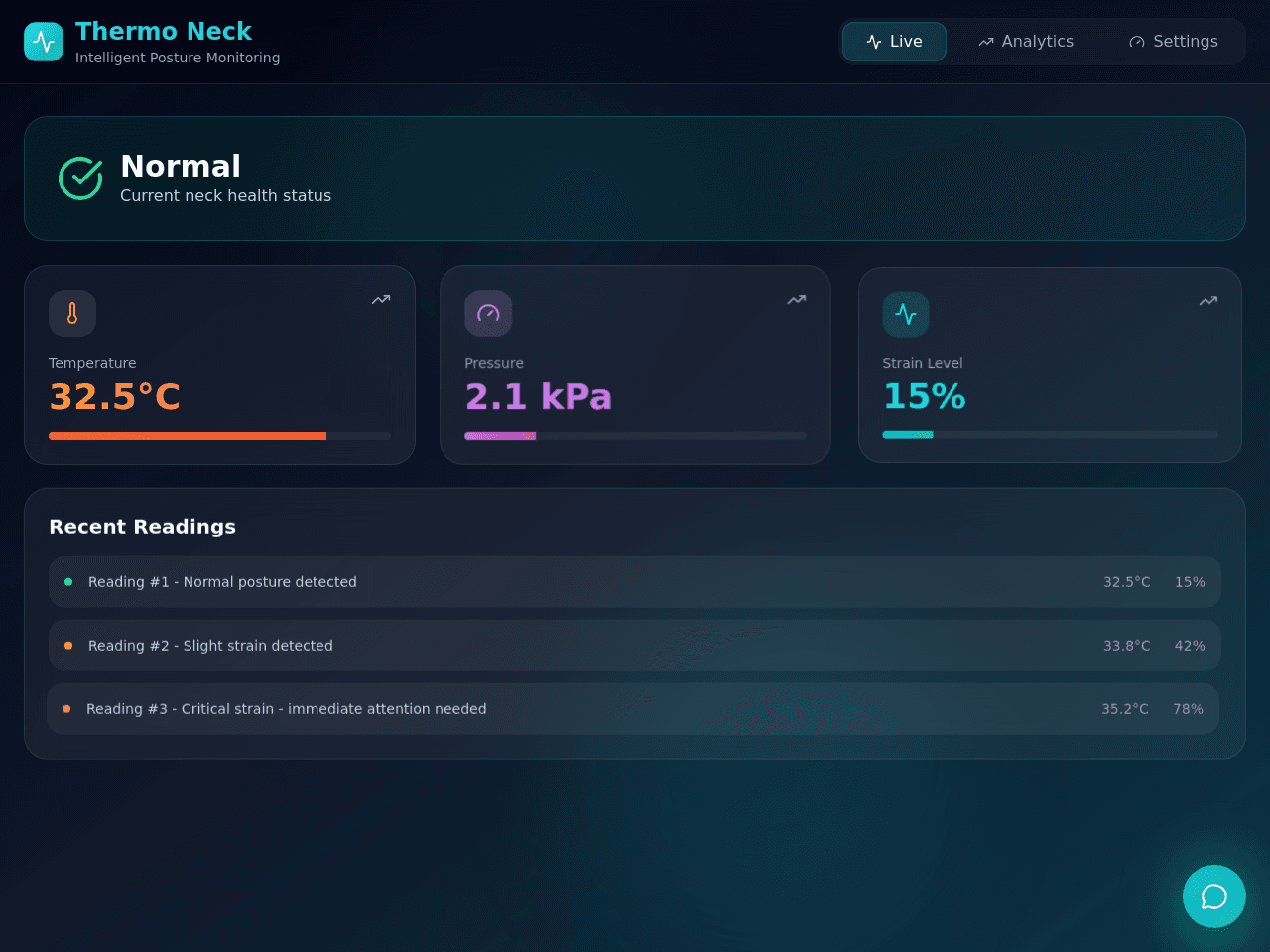Click the Pressure card label

494,363
